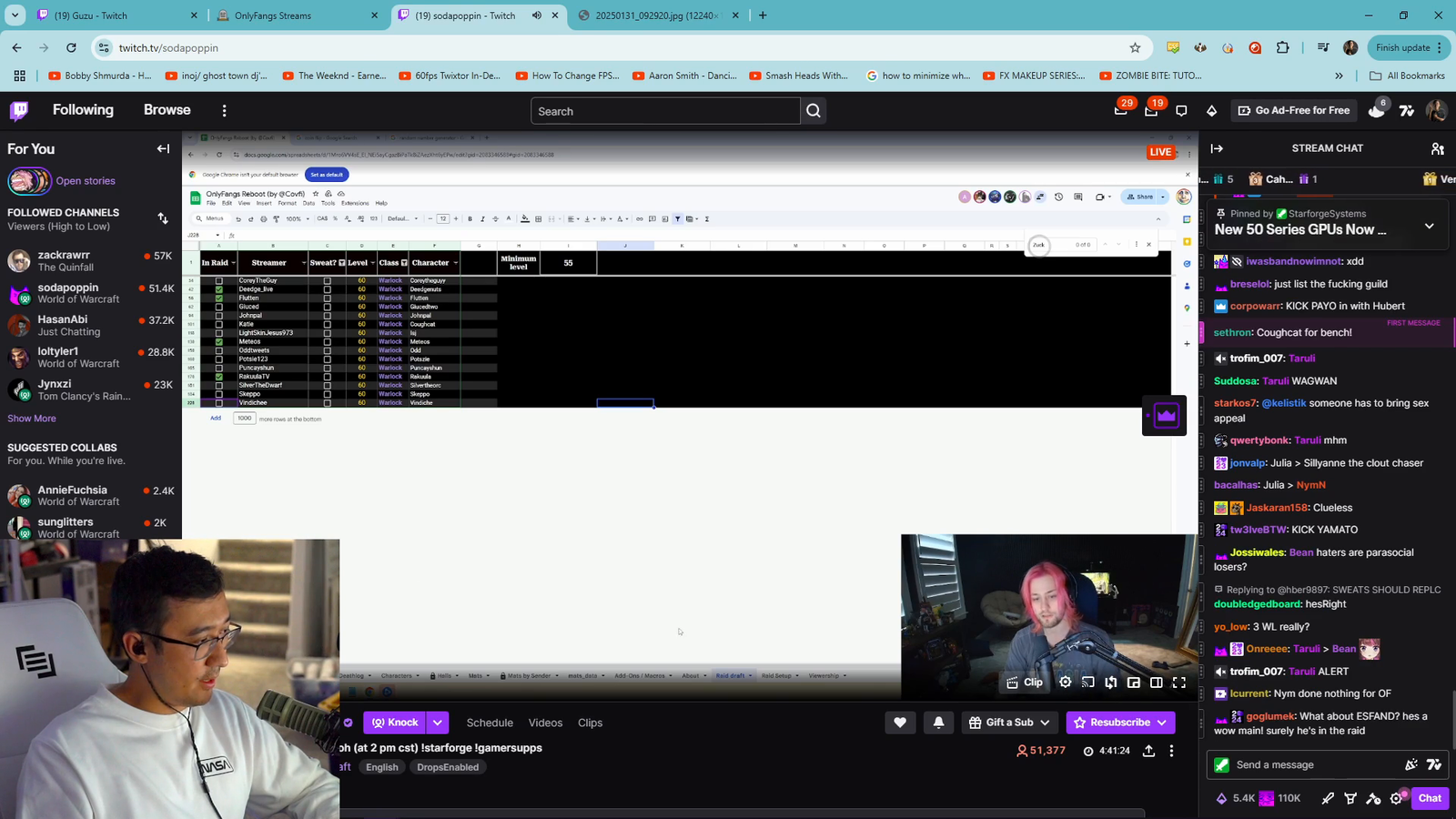The height and width of the screenshot is (819, 1456).
Task: Enter fullscreen video mode
Action: tap(1179, 682)
